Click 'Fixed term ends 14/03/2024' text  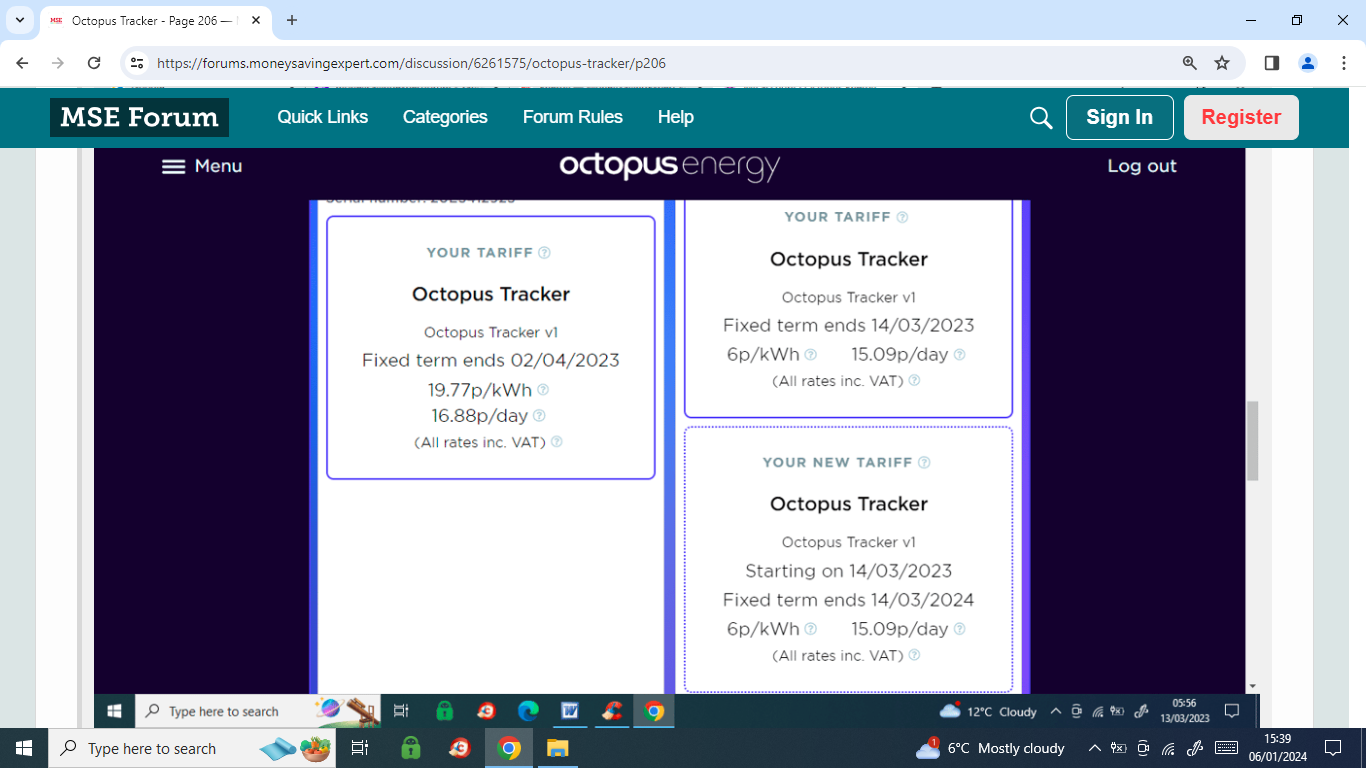tap(849, 600)
